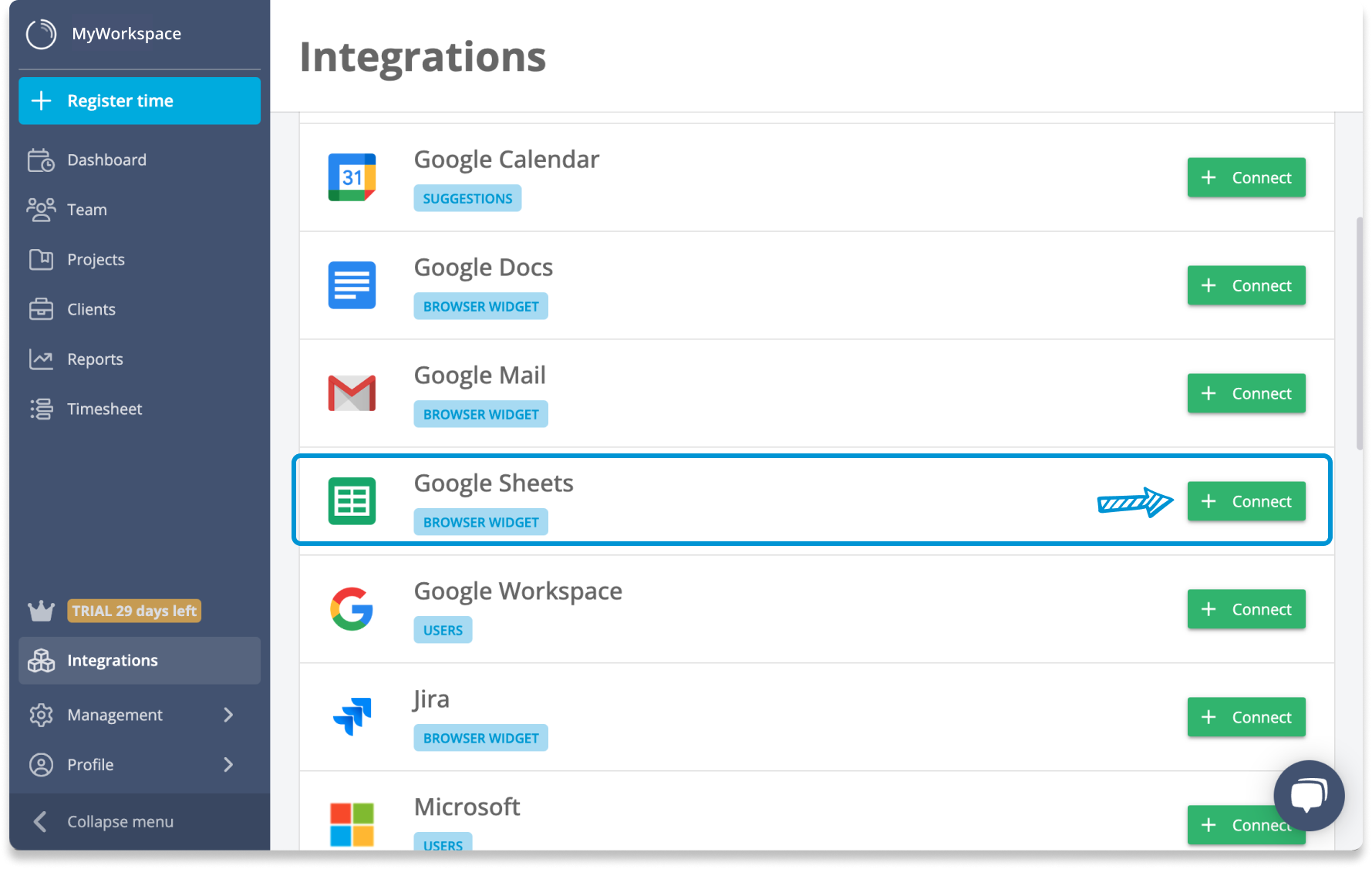Connect Google Workspace integration

(x=1246, y=609)
